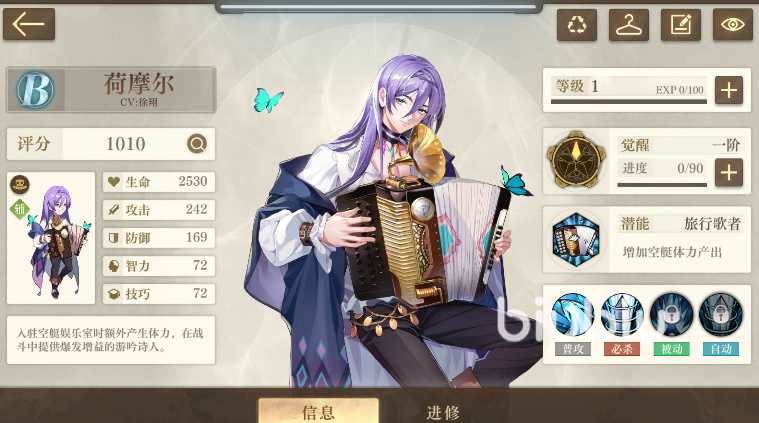The width and height of the screenshot is (759, 423).
Task: Select the 普攻 skill icon
Action: click(573, 315)
